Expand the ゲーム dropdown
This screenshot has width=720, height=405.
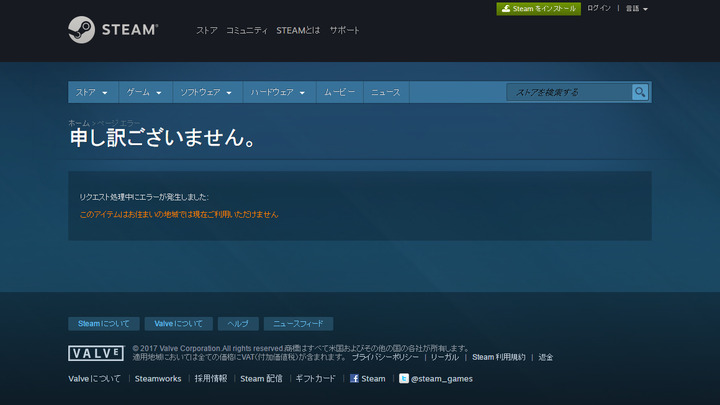point(145,92)
